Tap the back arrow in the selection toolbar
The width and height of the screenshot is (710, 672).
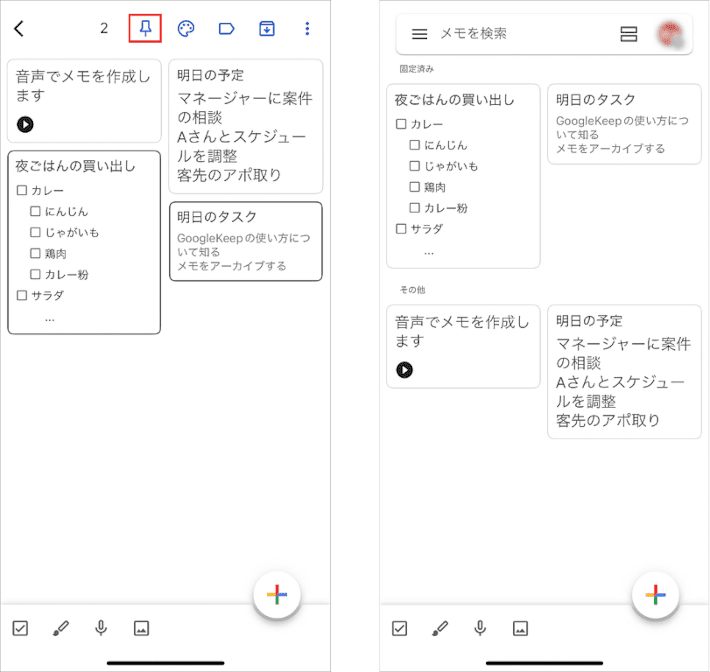19,29
